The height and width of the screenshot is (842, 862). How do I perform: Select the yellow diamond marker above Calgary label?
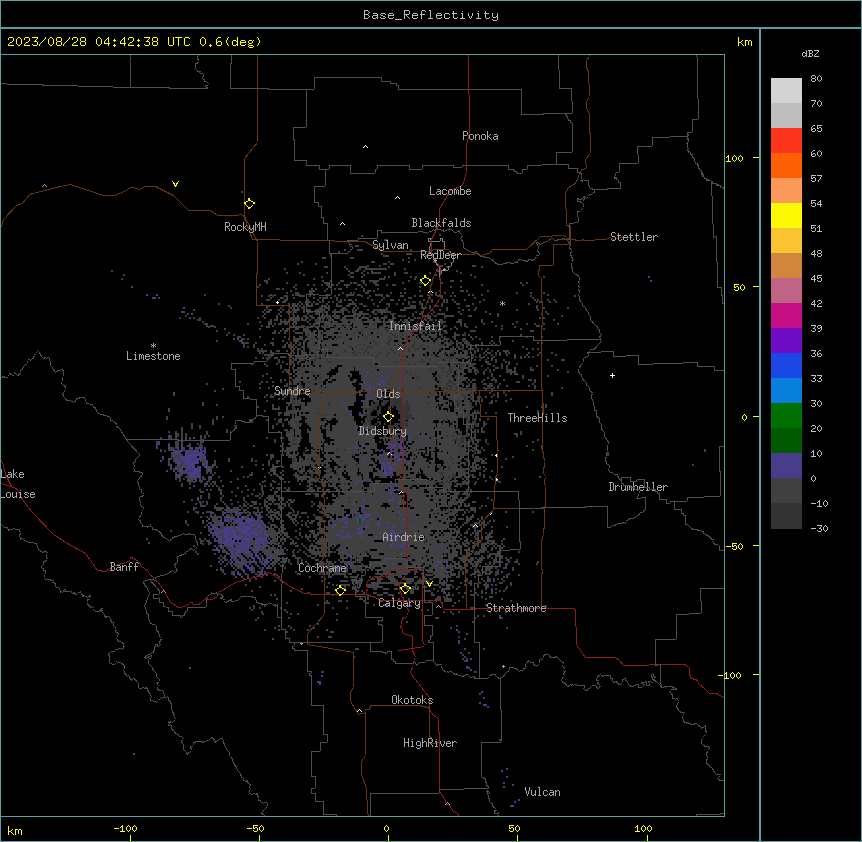click(x=405, y=589)
